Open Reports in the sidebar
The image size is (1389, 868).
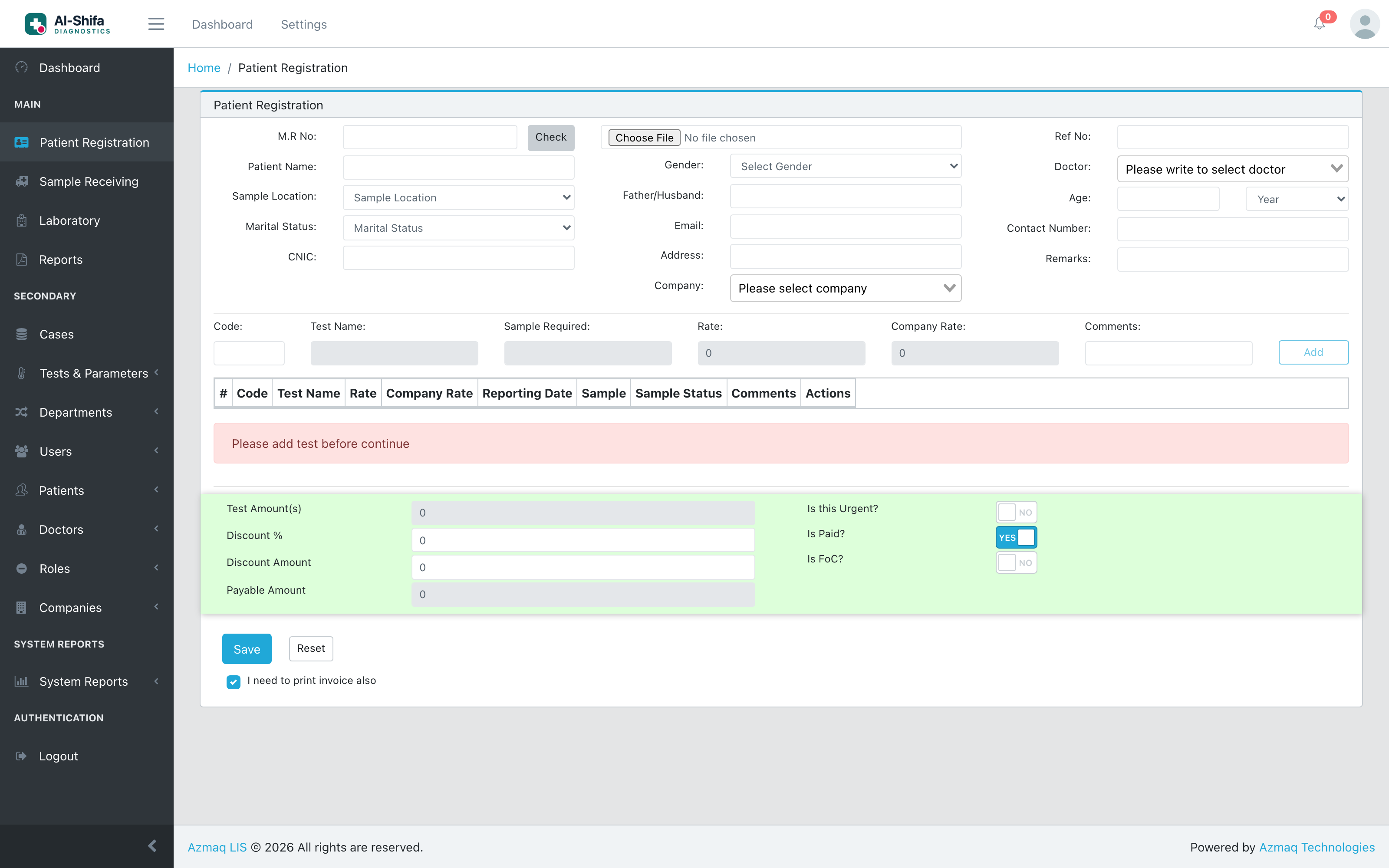pyautogui.click(x=87, y=260)
